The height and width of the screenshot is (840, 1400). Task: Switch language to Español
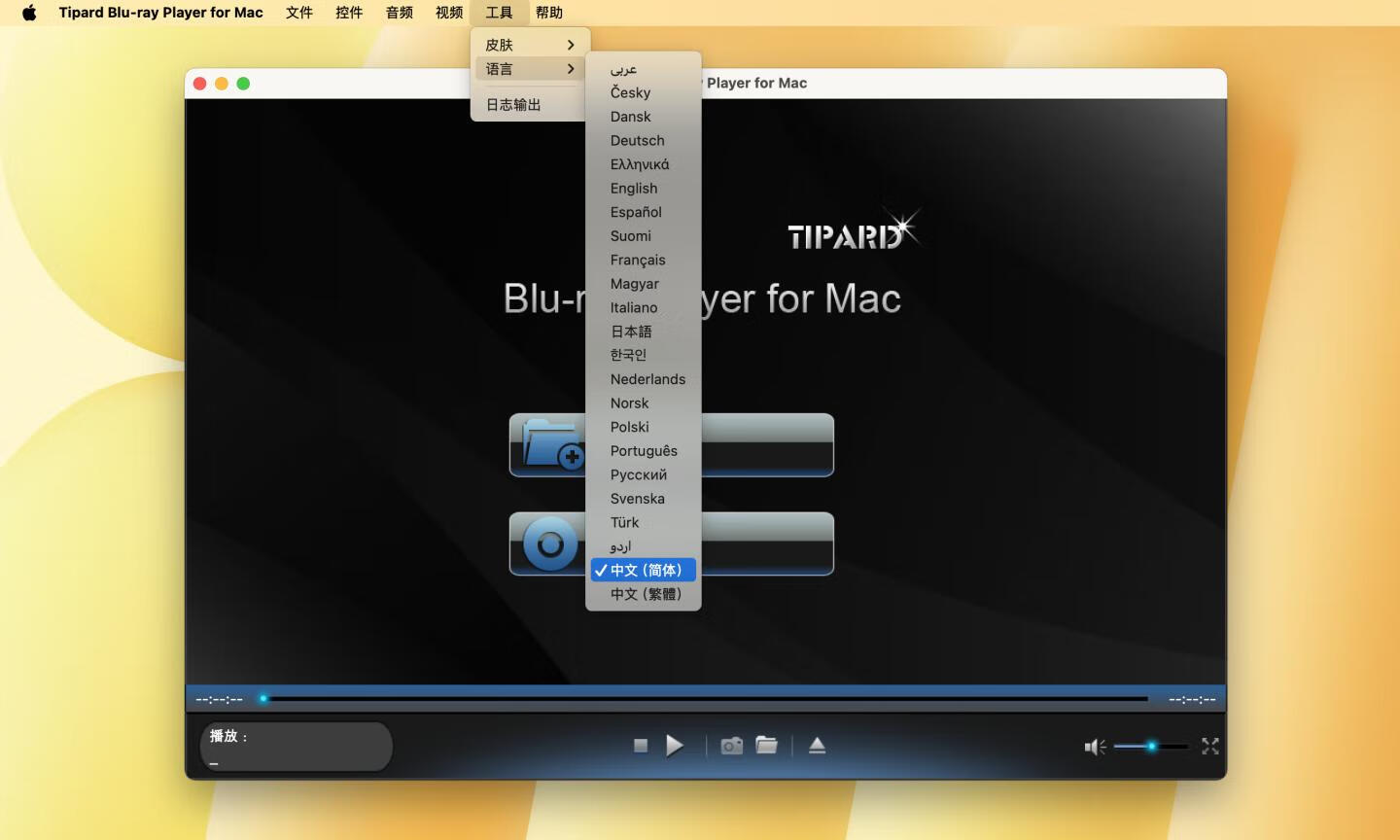(644, 212)
